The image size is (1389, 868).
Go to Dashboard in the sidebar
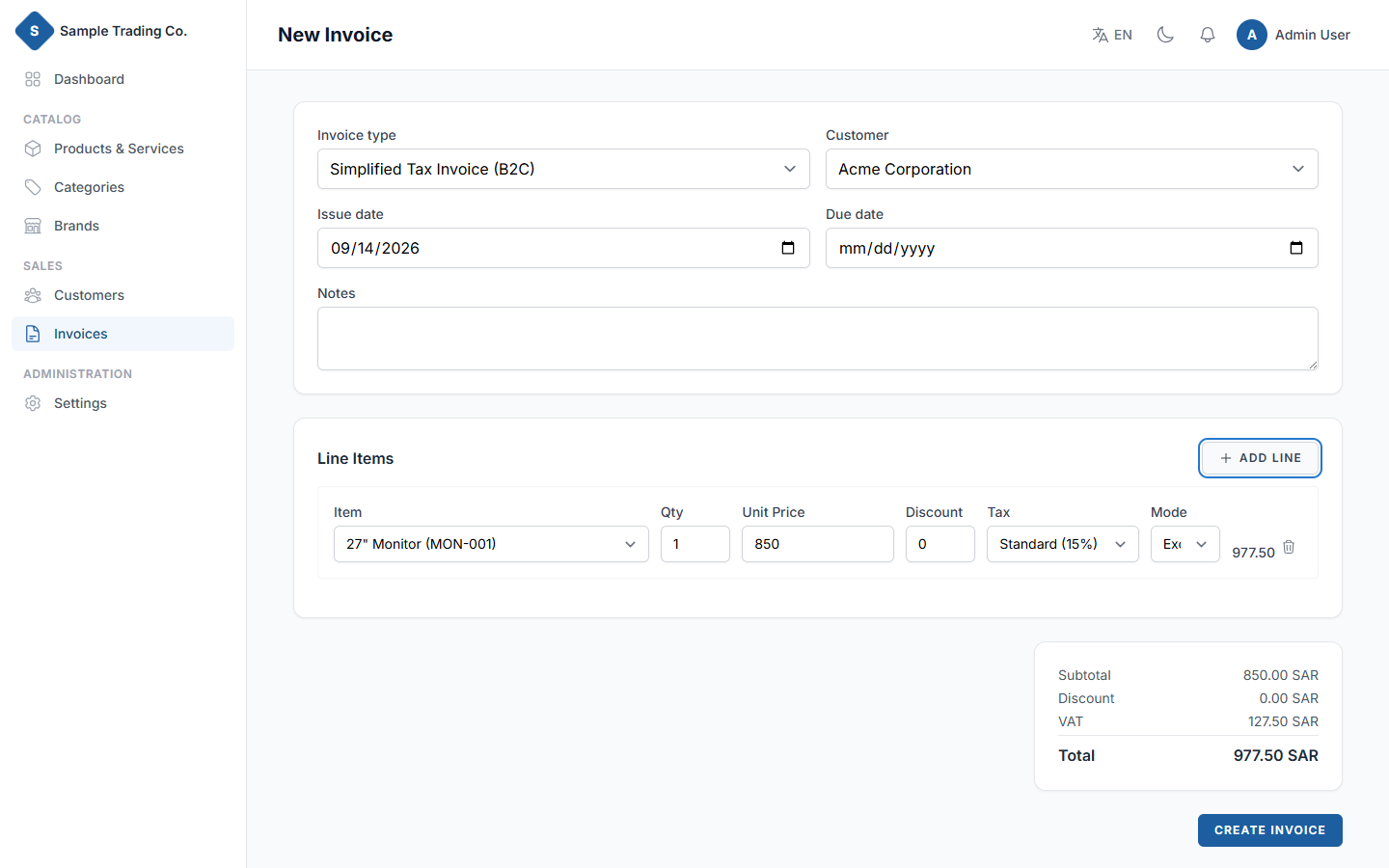pos(123,79)
